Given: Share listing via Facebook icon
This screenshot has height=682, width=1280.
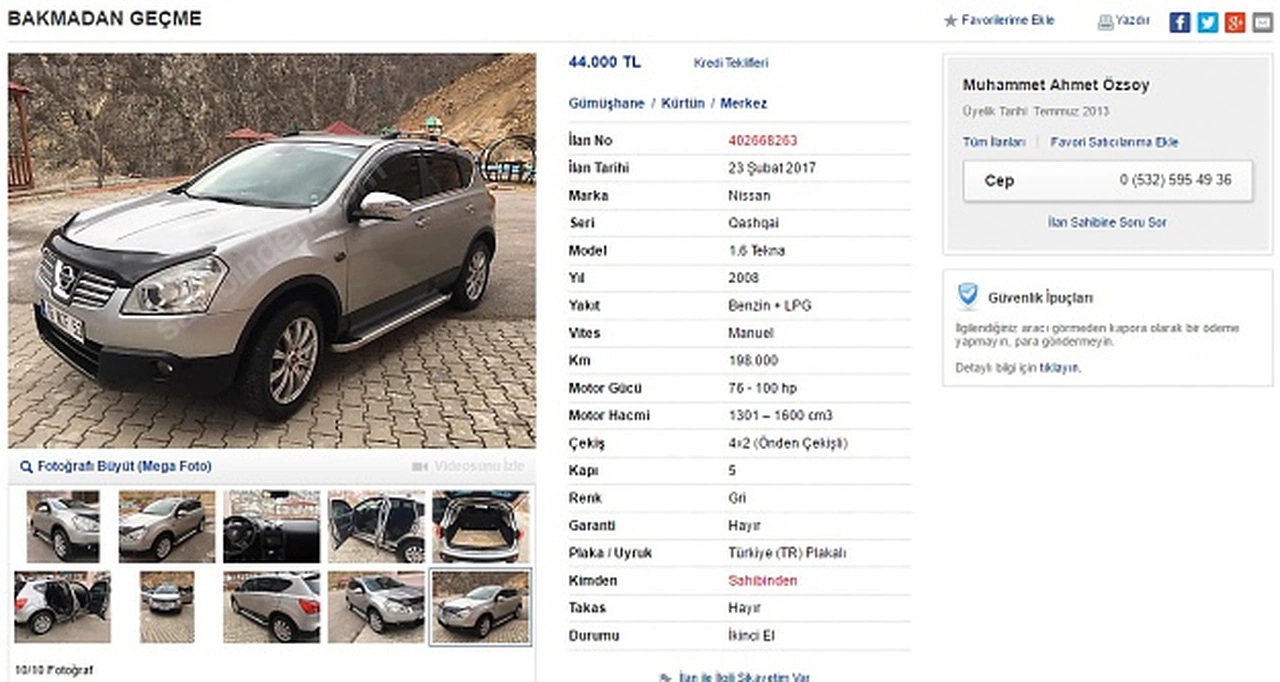Looking at the screenshot, I should pos(1180,22).
